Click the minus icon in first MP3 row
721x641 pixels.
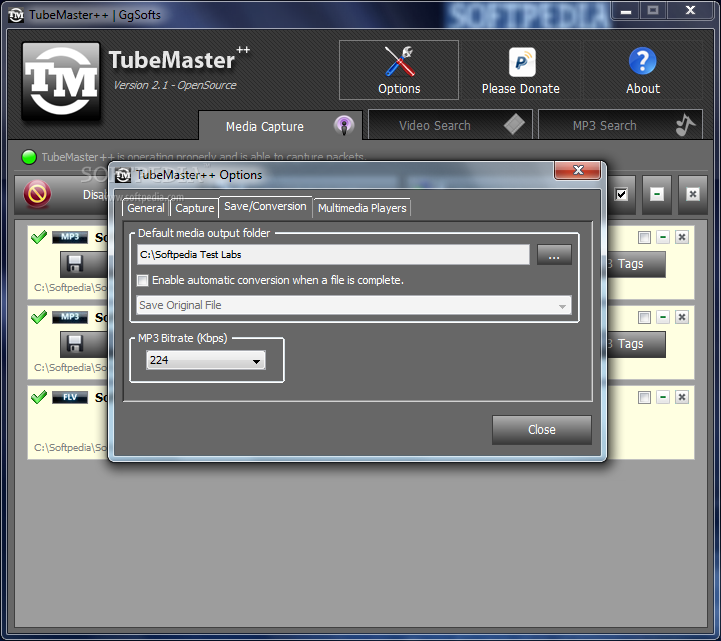coord(663,237)
